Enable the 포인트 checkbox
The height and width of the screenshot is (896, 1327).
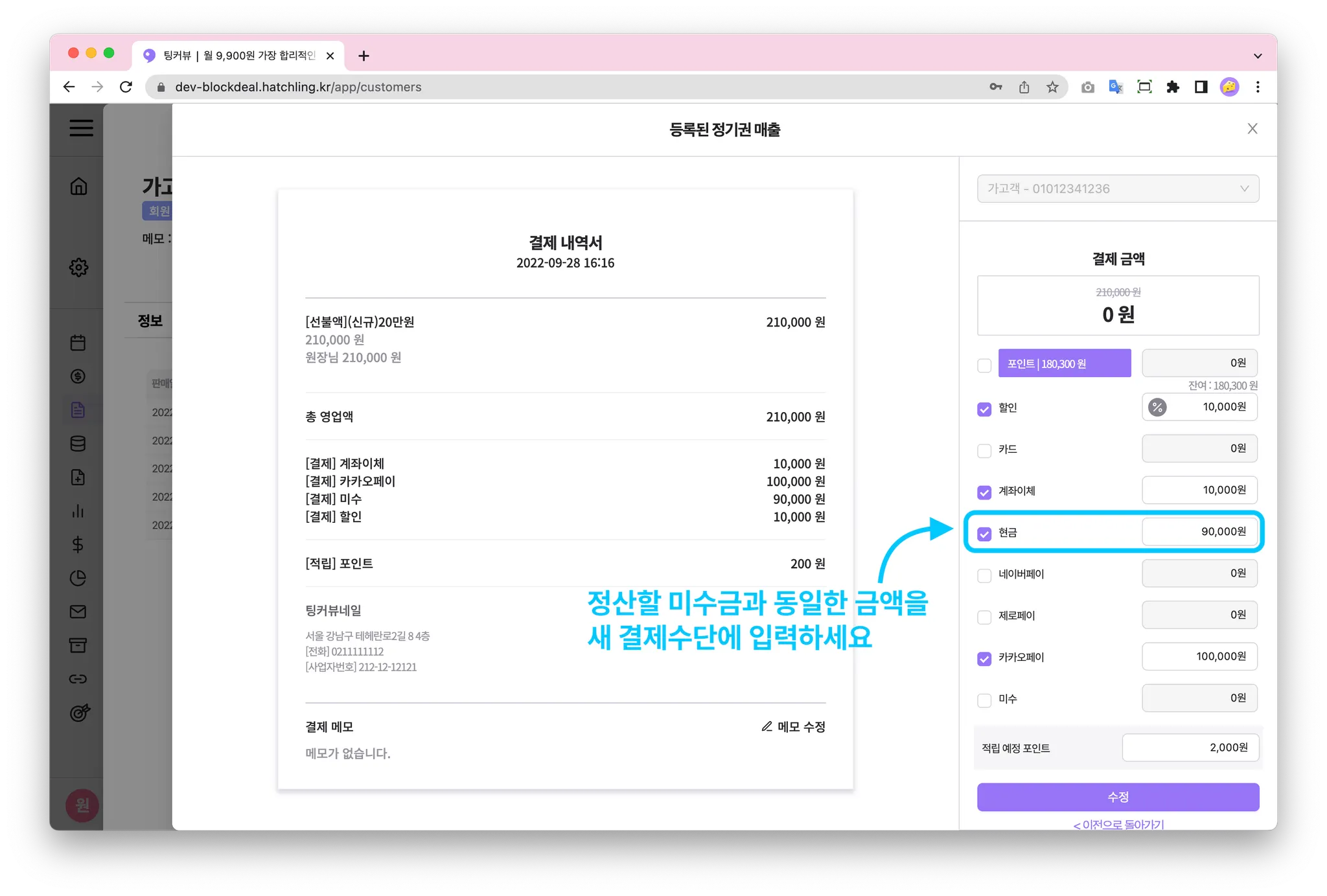pyautogui.click(x=984, y=365)
